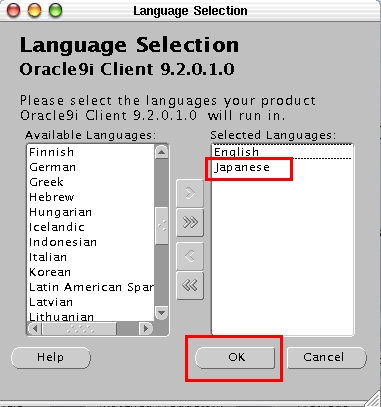Cancel the Language Selection dialog
This screenshot has width=381, height=407.
tap(326, 357)
